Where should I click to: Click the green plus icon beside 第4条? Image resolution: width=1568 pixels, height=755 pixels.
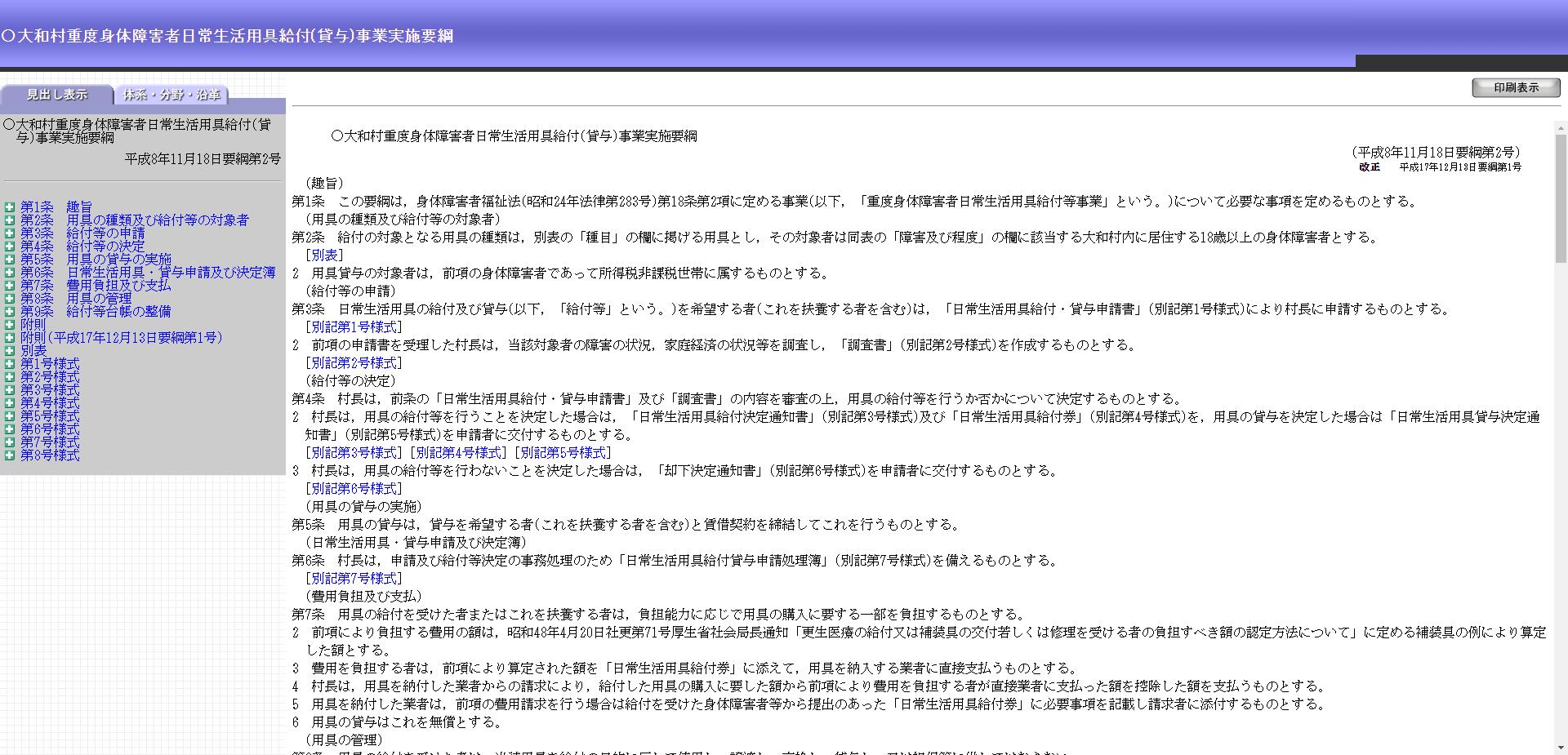9,246
